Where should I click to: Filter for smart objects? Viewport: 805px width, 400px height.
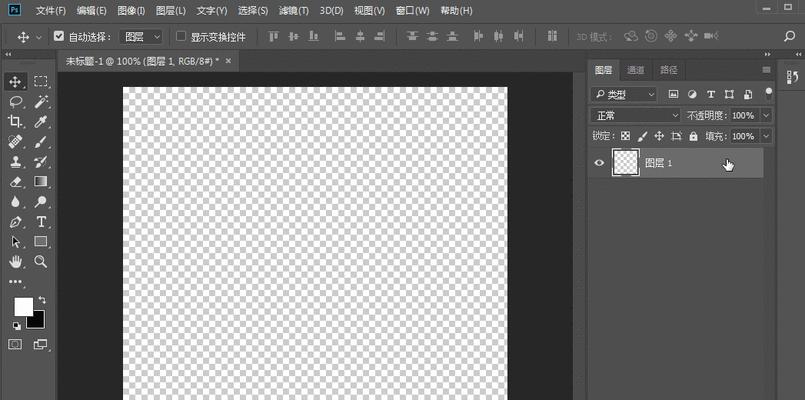[748, 94]
